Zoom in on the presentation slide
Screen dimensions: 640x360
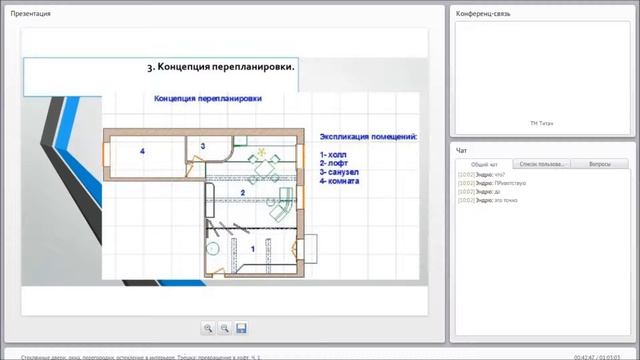[x=208, y=328]
